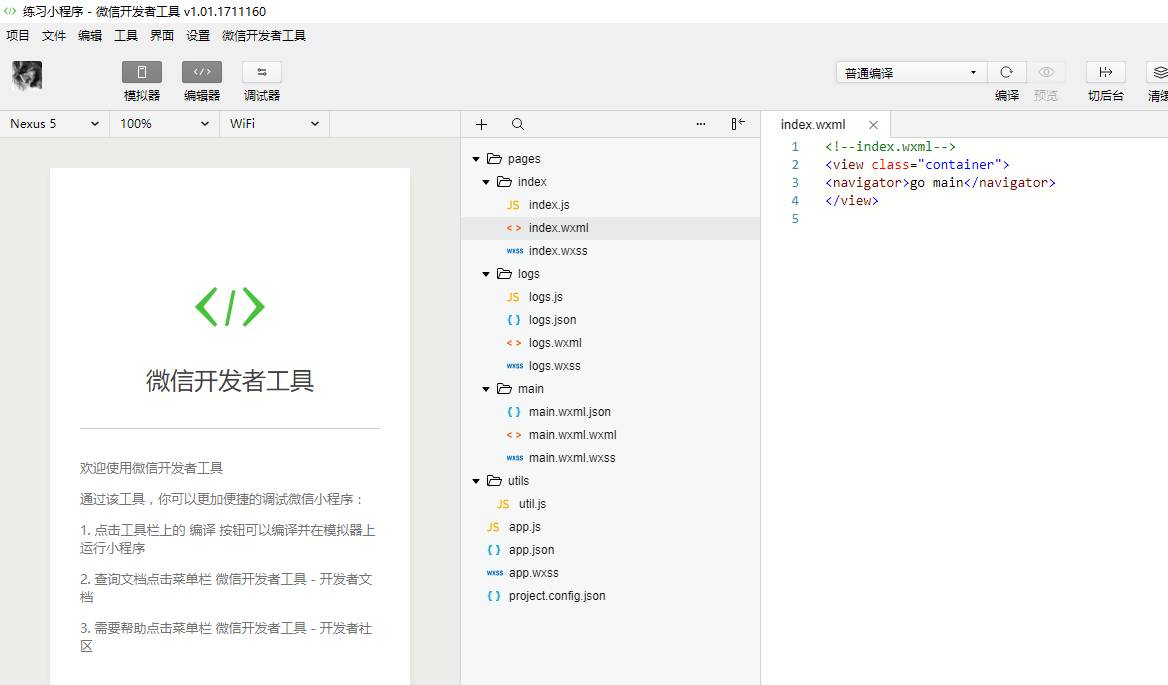The image size is (1168, 685).
Task: Collapse the main folder
Action: (486, 389)
